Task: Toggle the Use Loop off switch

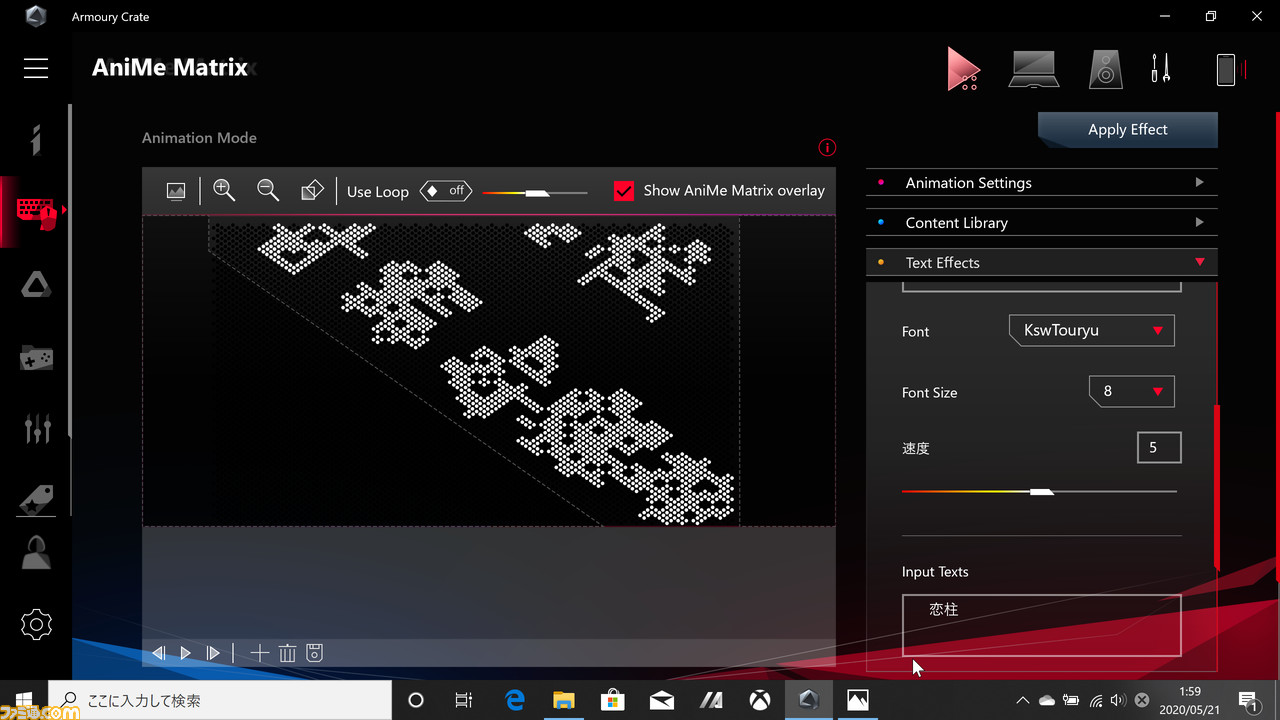Action: [x=446, y=191]
